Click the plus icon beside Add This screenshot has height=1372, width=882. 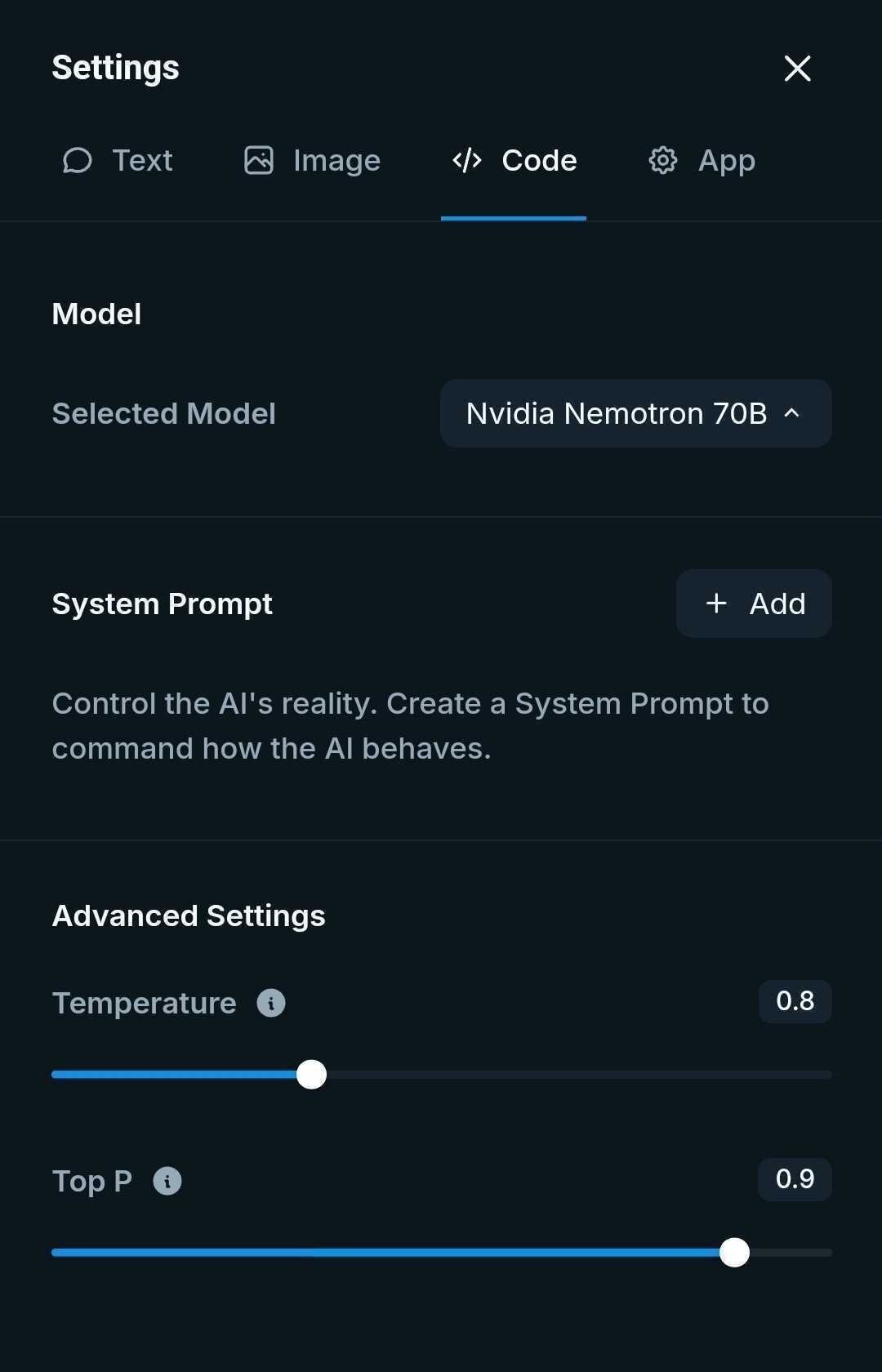click(716, 604)
